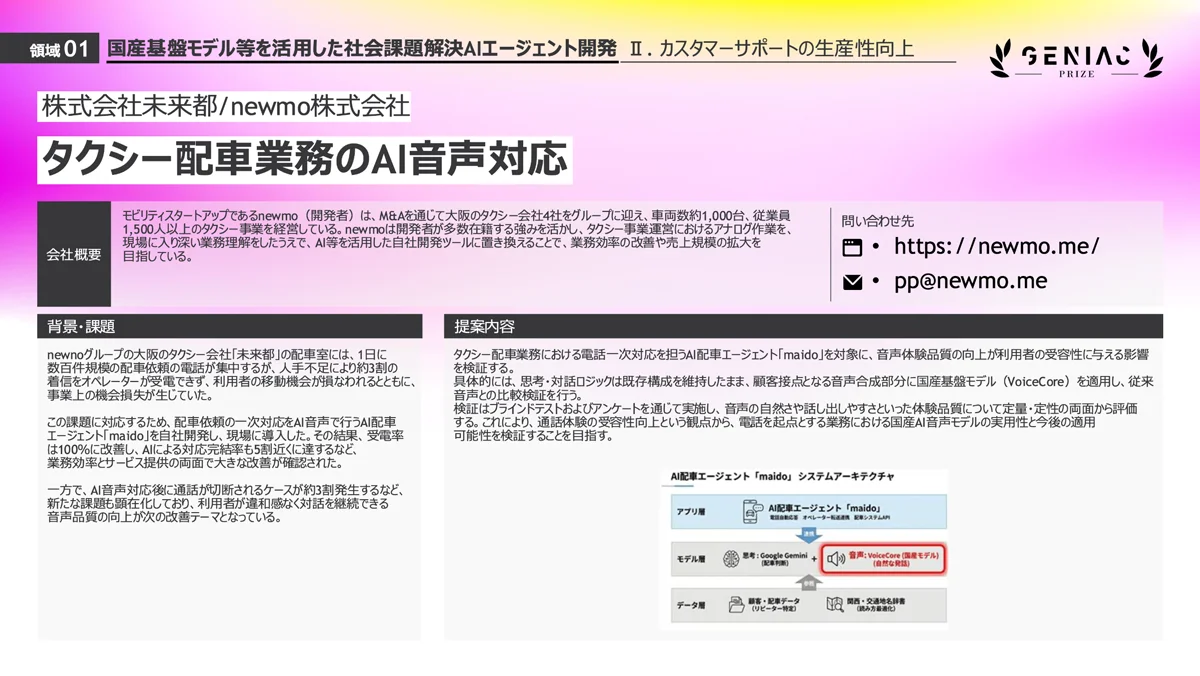1200x676 pixels.
Task: Click the 問い合わせ先 label
Action: click(878, 221)
